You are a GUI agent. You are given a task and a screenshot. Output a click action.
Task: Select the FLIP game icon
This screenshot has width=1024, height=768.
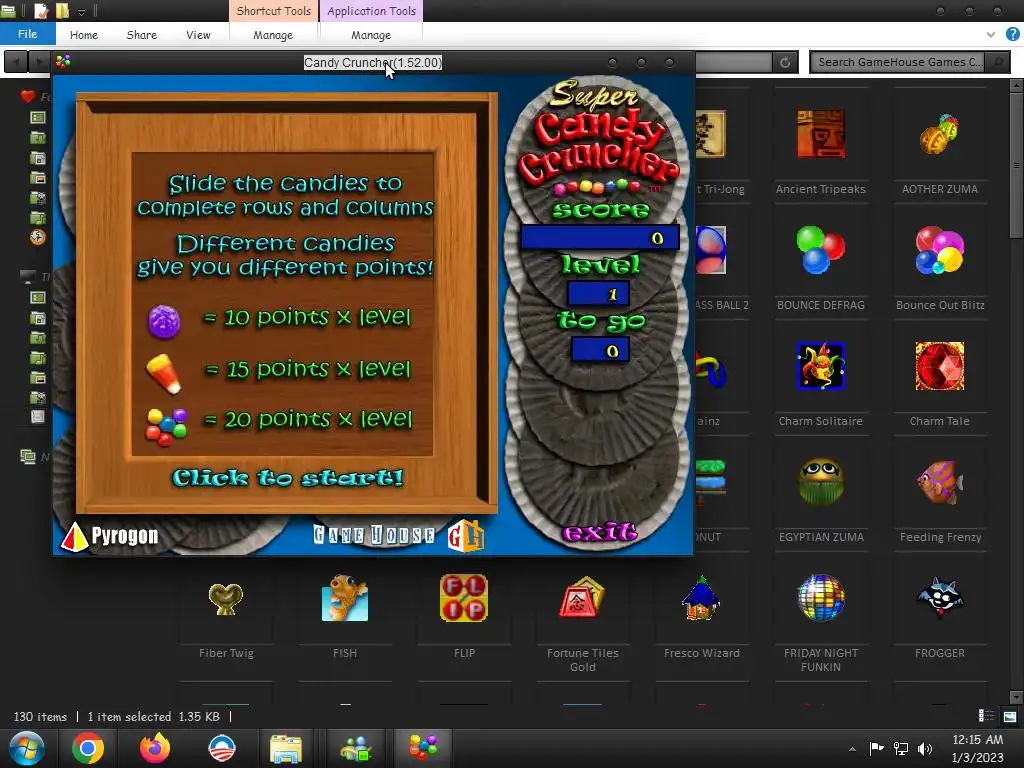click(x=464, y=598)
